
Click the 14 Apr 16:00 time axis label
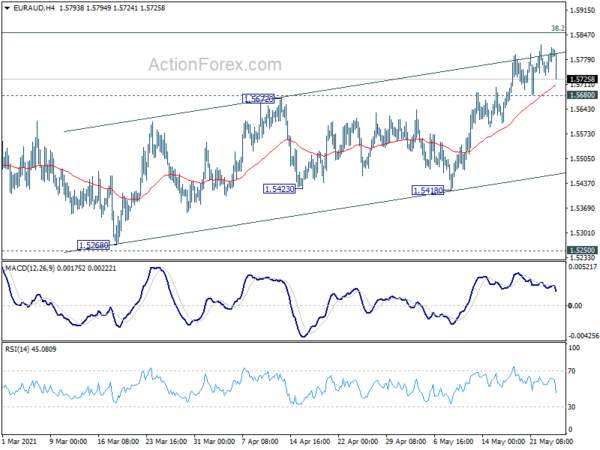pyautogui.click(x=309, y=441)
